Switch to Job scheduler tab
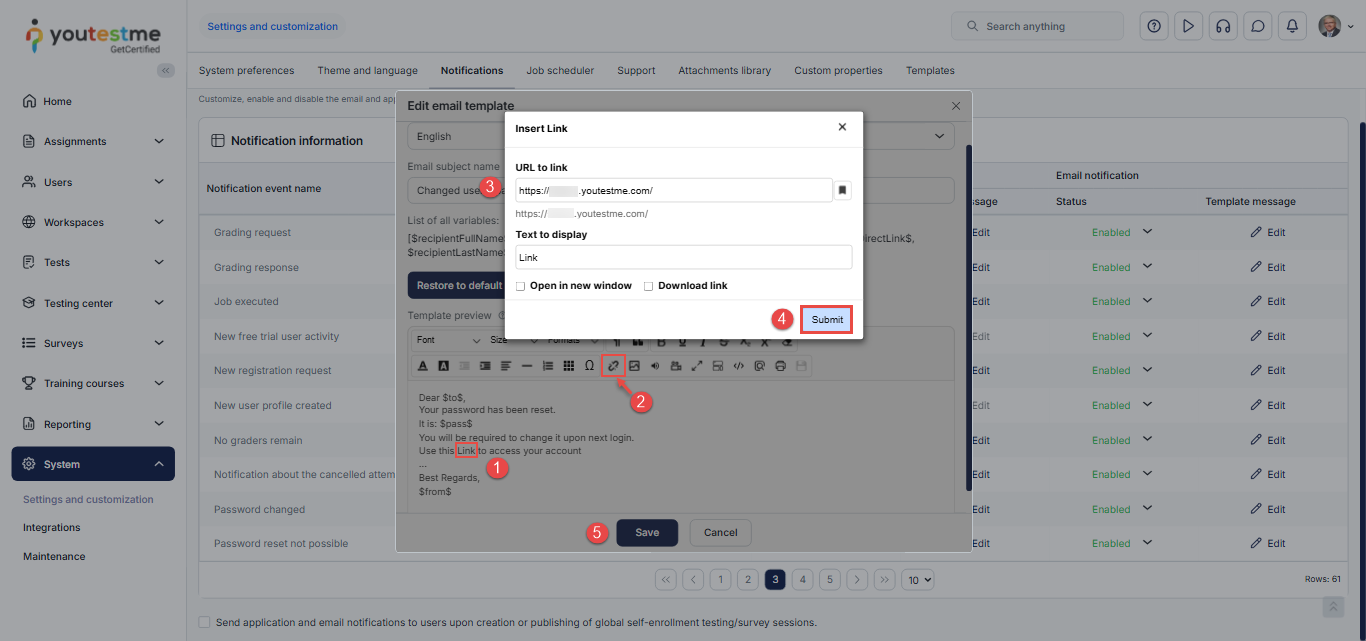The height and width of the screenshot is (641, 1366). (560, 71)
